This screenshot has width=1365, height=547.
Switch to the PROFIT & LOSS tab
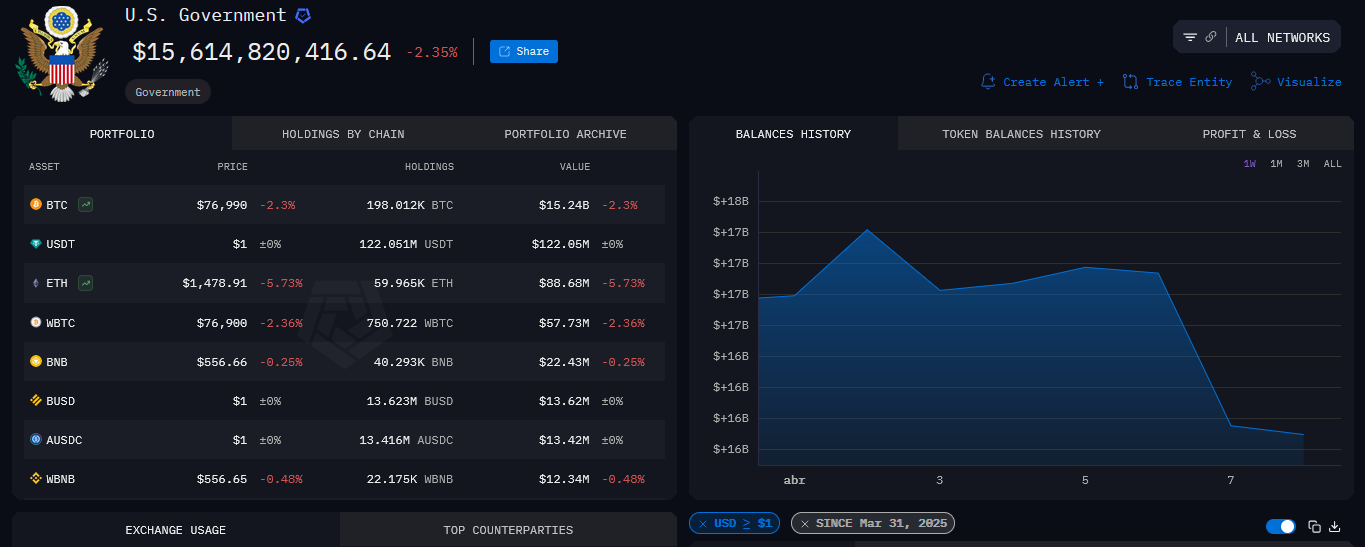pyautogui.click(x=1249, y=134)
